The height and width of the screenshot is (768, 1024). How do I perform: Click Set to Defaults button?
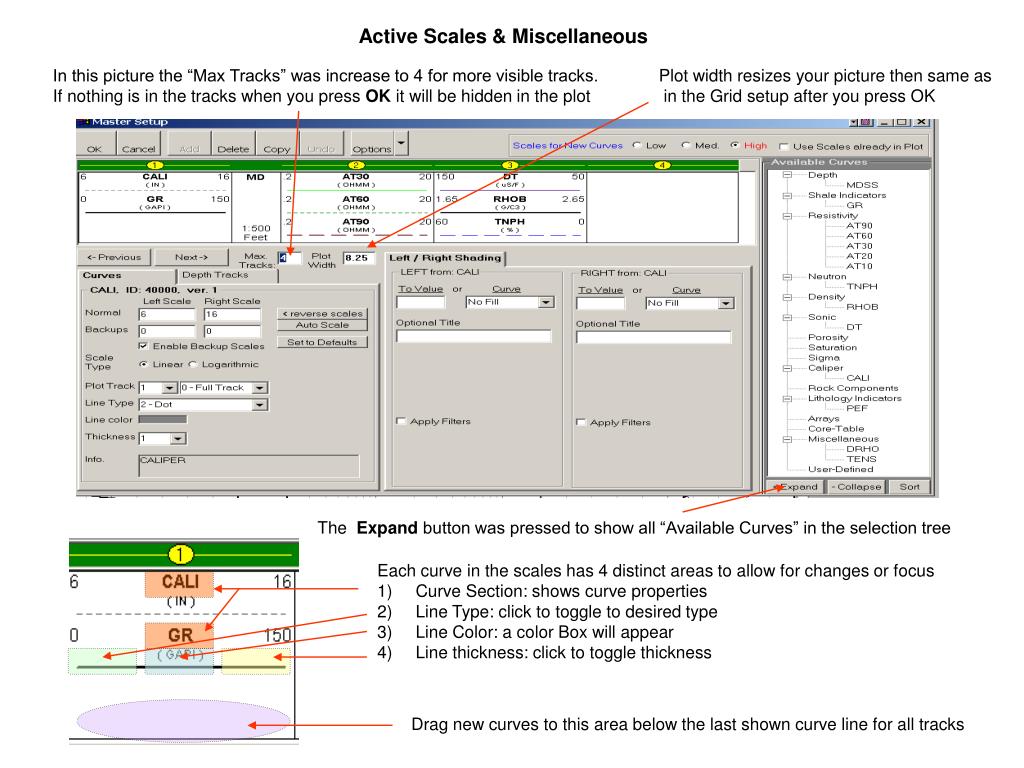click(x=322, y=342)
